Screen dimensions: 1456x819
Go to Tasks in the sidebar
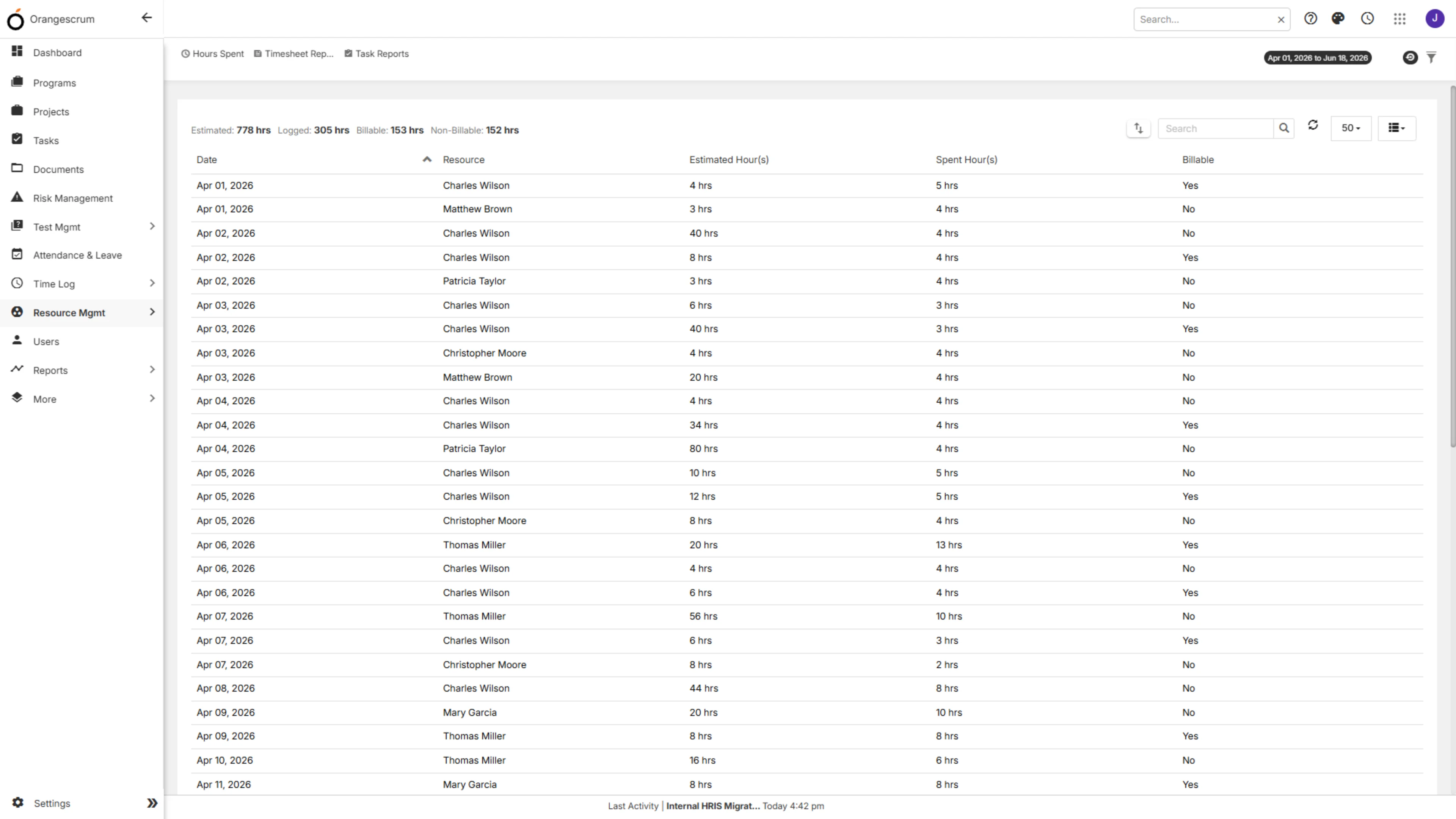46,140
